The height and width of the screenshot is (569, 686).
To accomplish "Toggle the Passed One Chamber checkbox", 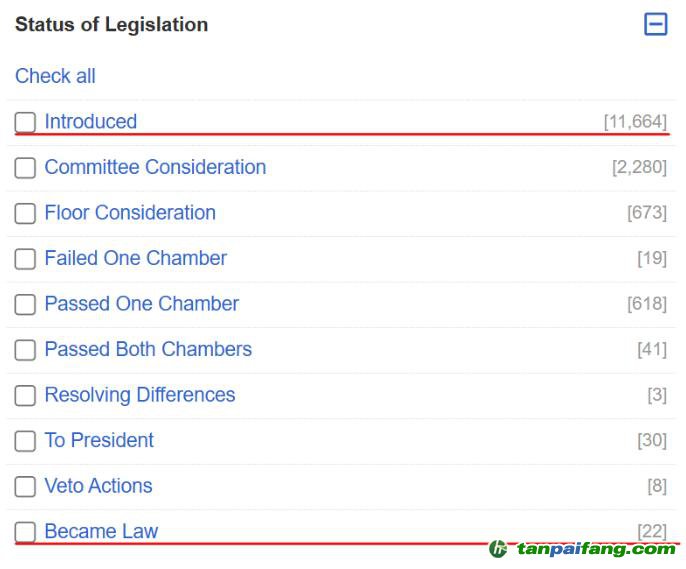I will tap(25, 304).
